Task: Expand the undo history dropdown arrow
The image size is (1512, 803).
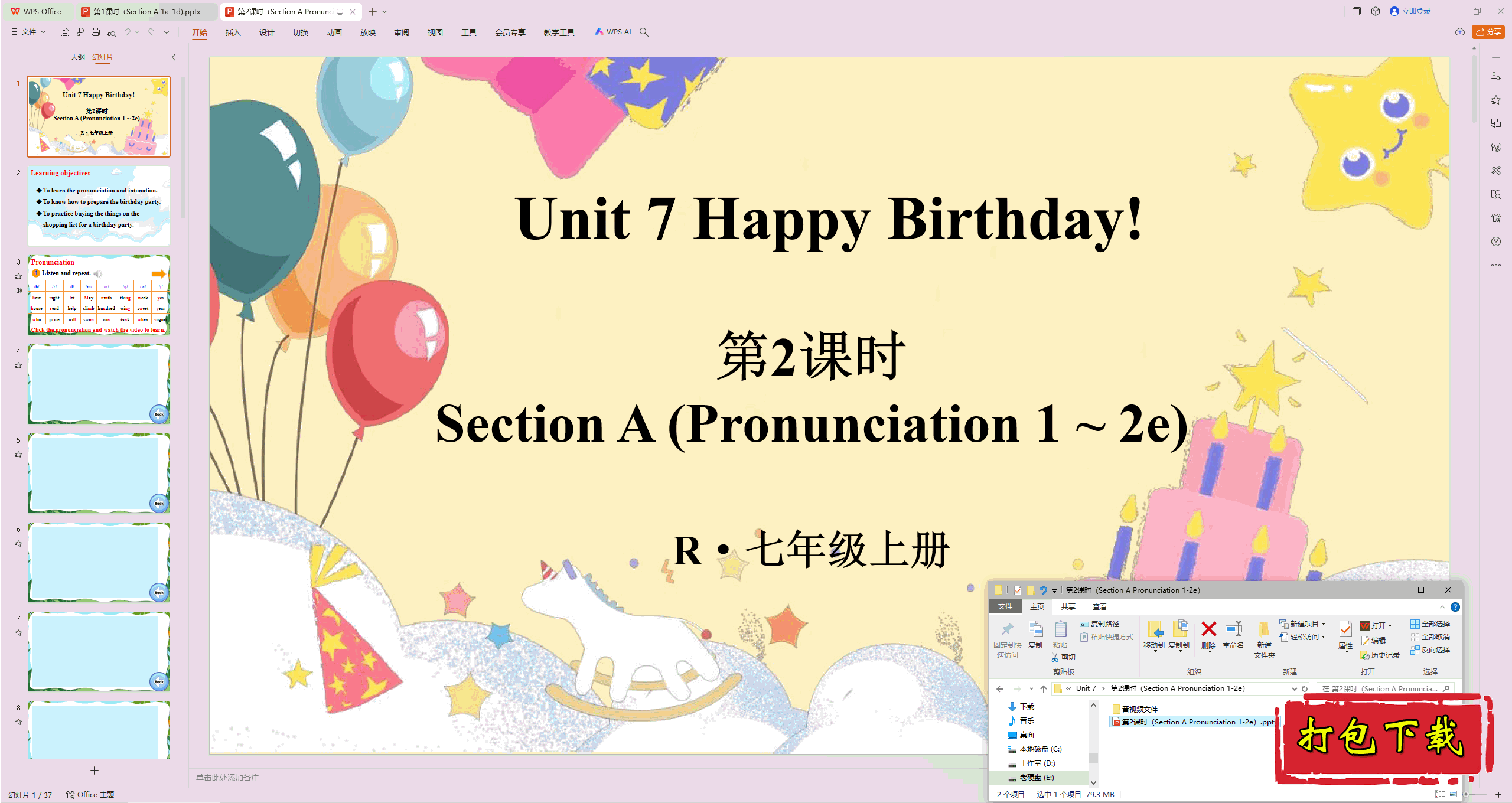Action: click(137, 32)
